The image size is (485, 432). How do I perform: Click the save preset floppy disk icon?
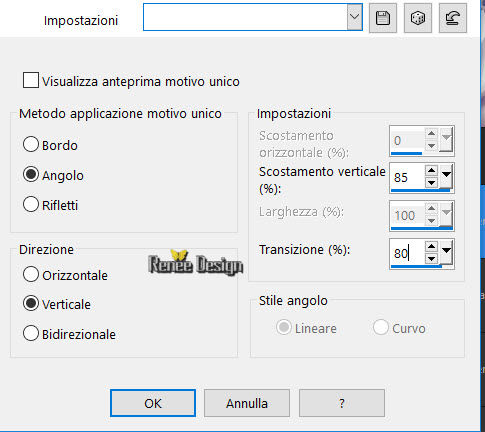(x=383, y=18)
